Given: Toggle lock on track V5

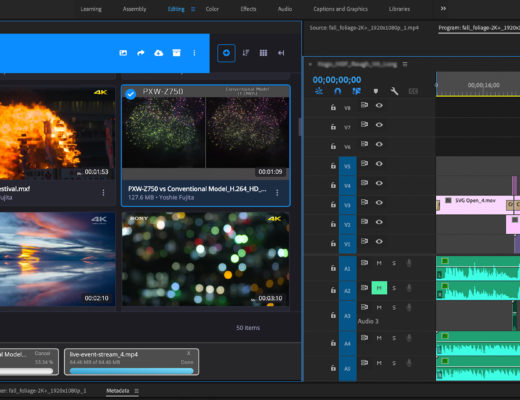Looking at the screenshot, I should pyautogui.click(x=333, y=165).
